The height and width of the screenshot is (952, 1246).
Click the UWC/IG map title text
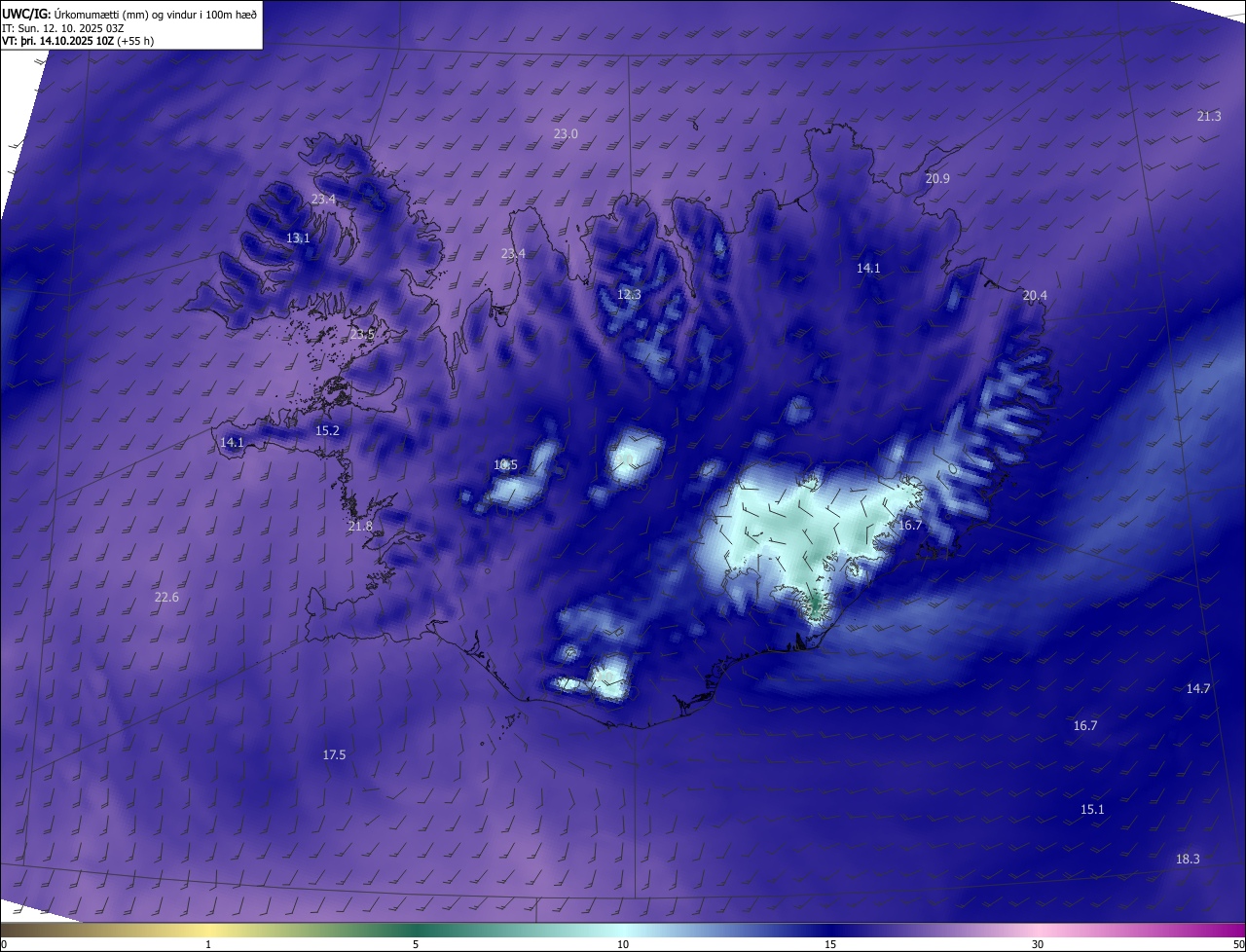click(129, 14)
